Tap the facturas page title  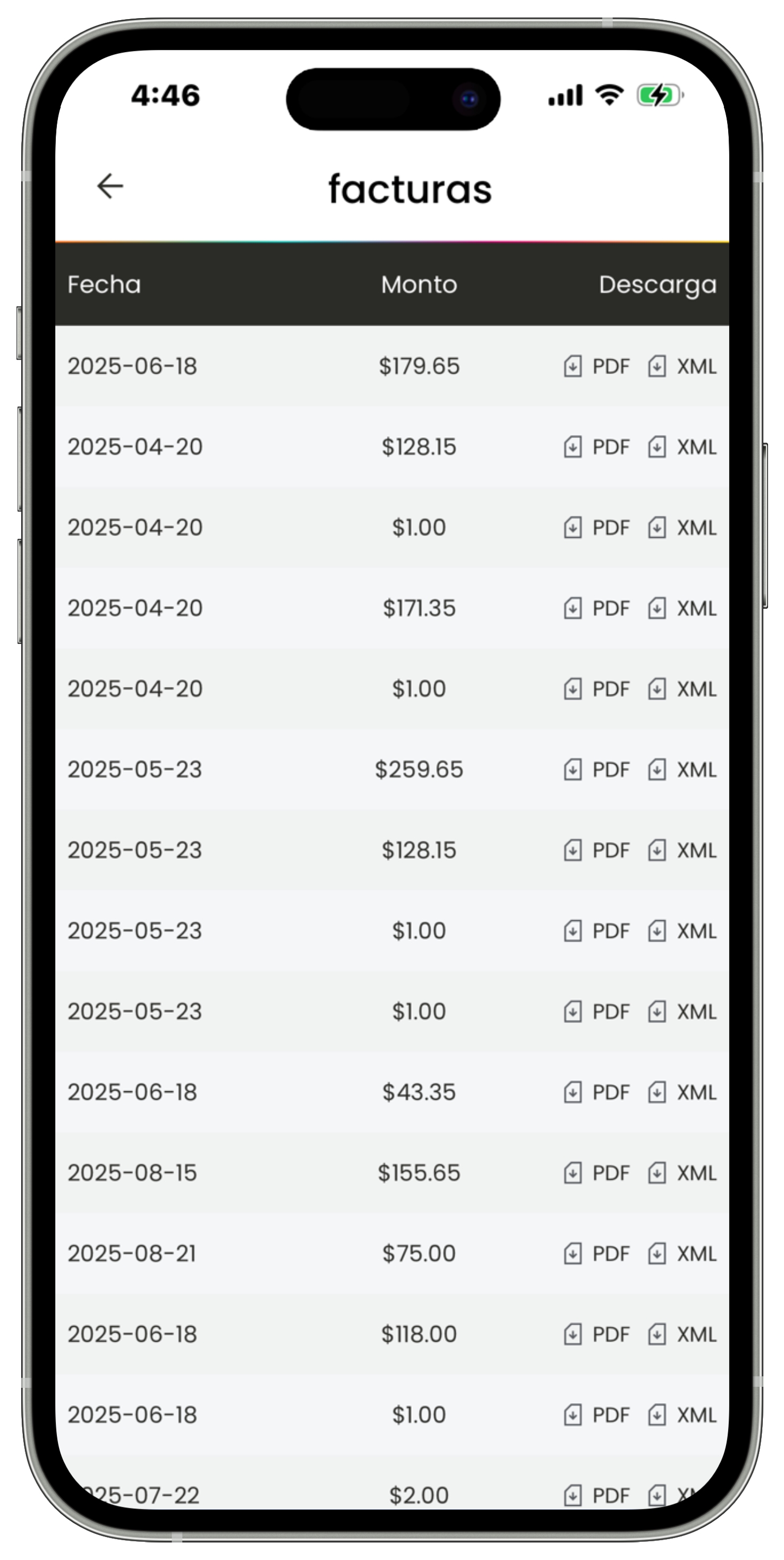pos(410,189)
